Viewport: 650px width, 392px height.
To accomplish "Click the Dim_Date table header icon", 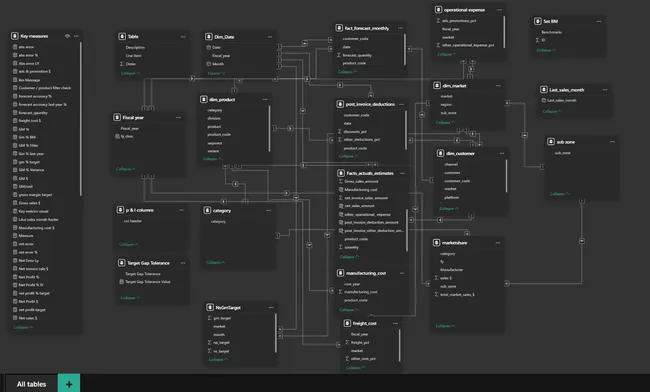I will [x=209, y=37].
